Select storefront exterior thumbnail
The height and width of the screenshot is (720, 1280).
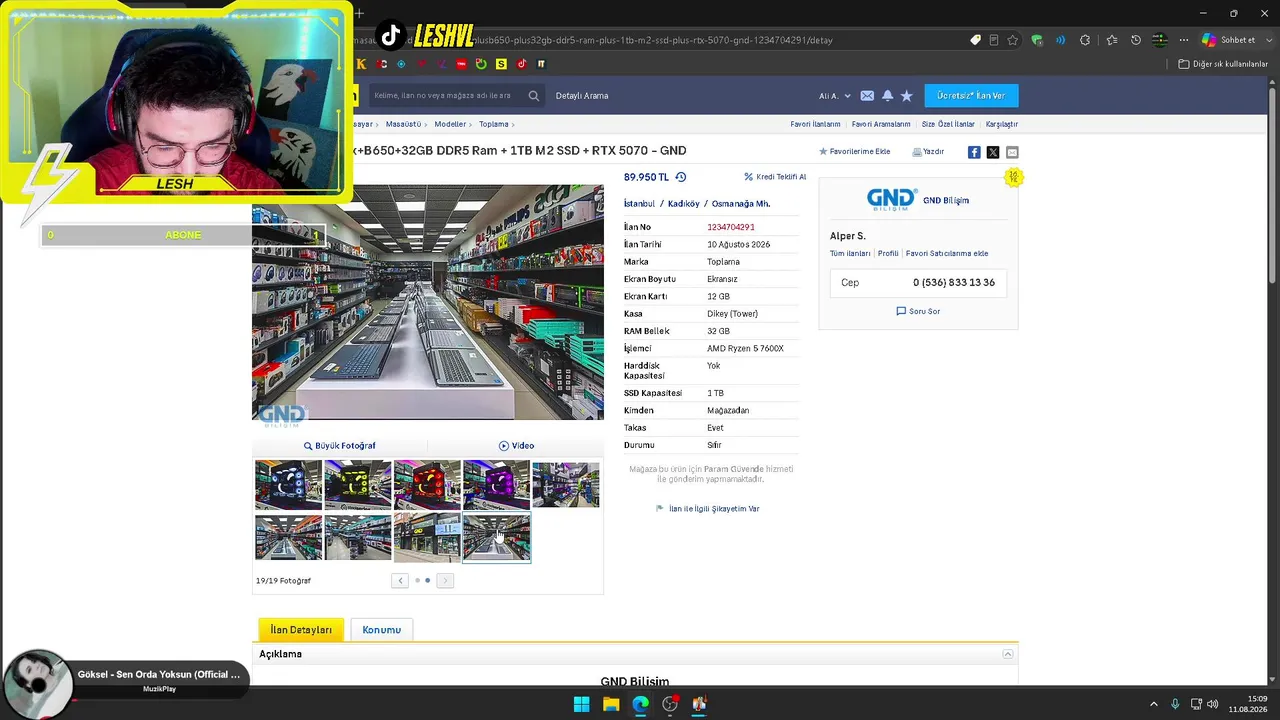(x=427, y=538)
